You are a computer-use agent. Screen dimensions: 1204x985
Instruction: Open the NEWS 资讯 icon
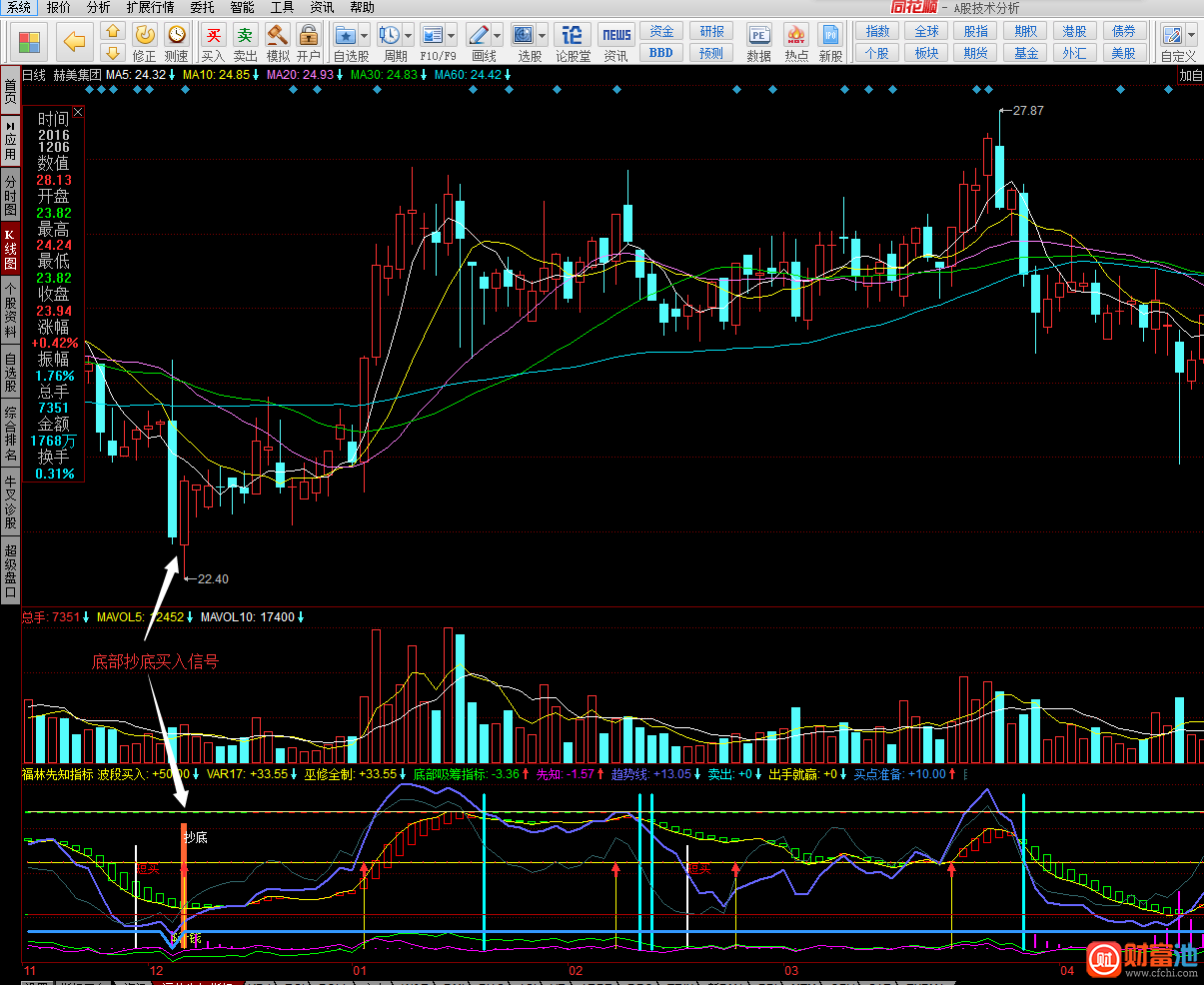click(616, 42)
